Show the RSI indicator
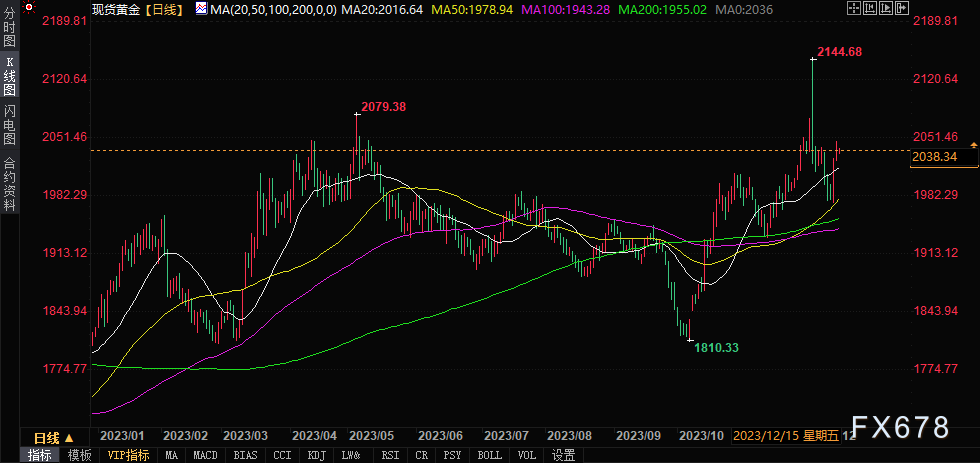Screen dimensions: 980x463 [x=388, y=455]
